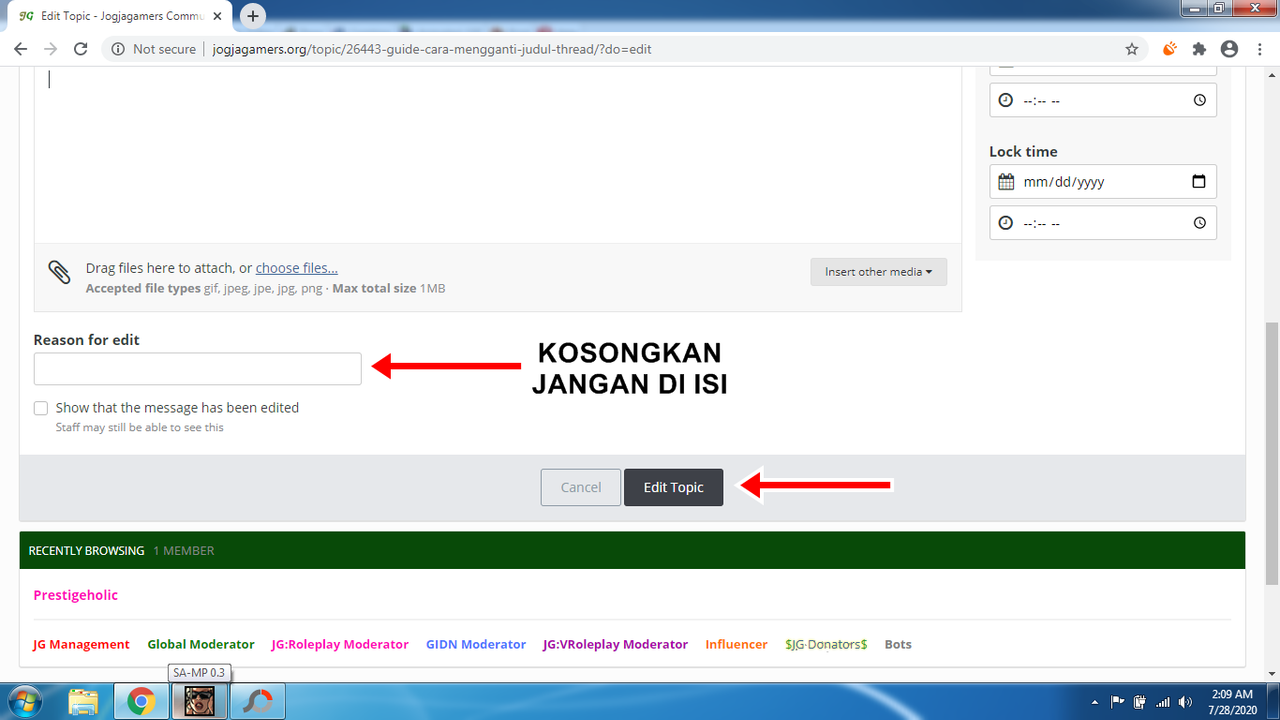Click the RECENTLY BROWSING header text
Image resolution: width=1280 pixels, height=720 pixels.
pyautogui.click(x=86, y=551)
